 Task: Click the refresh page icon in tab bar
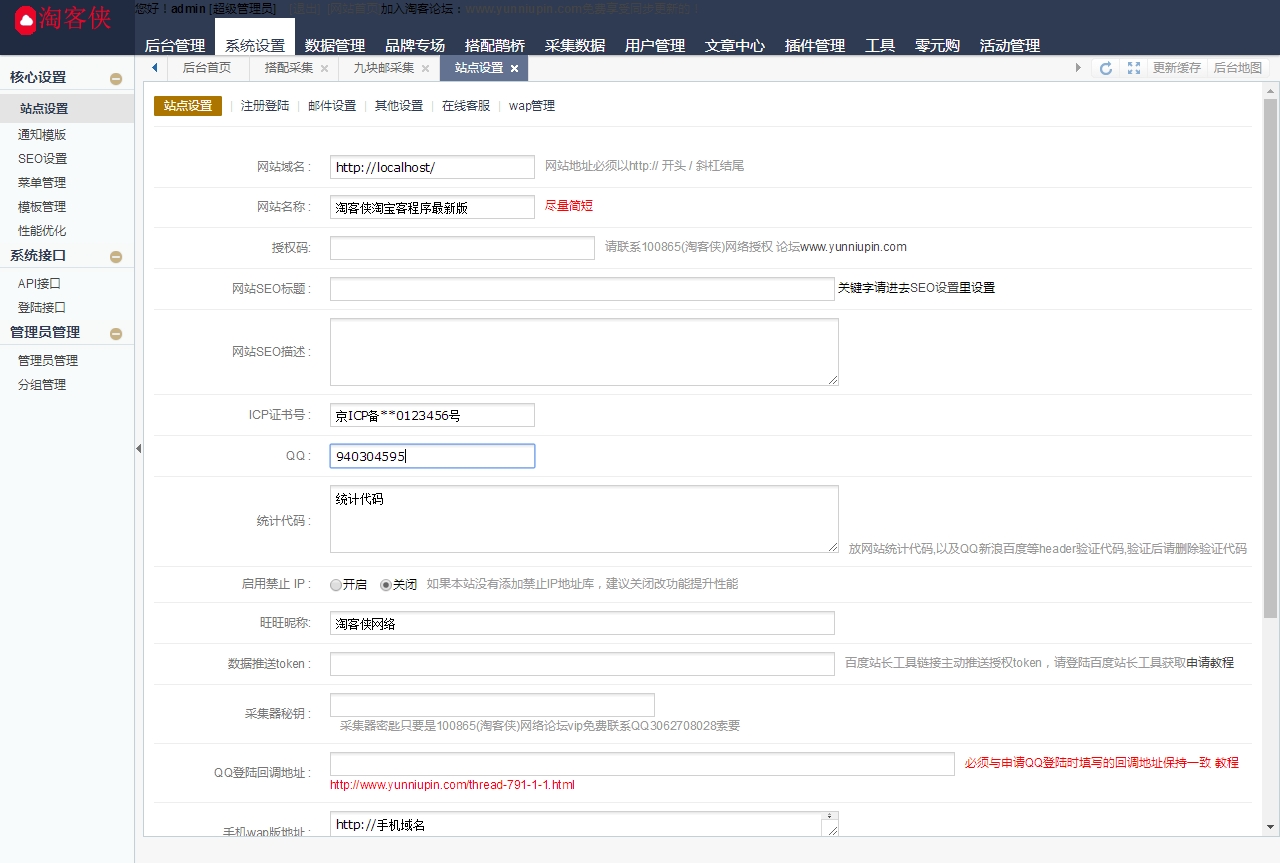pos(1106,68)
